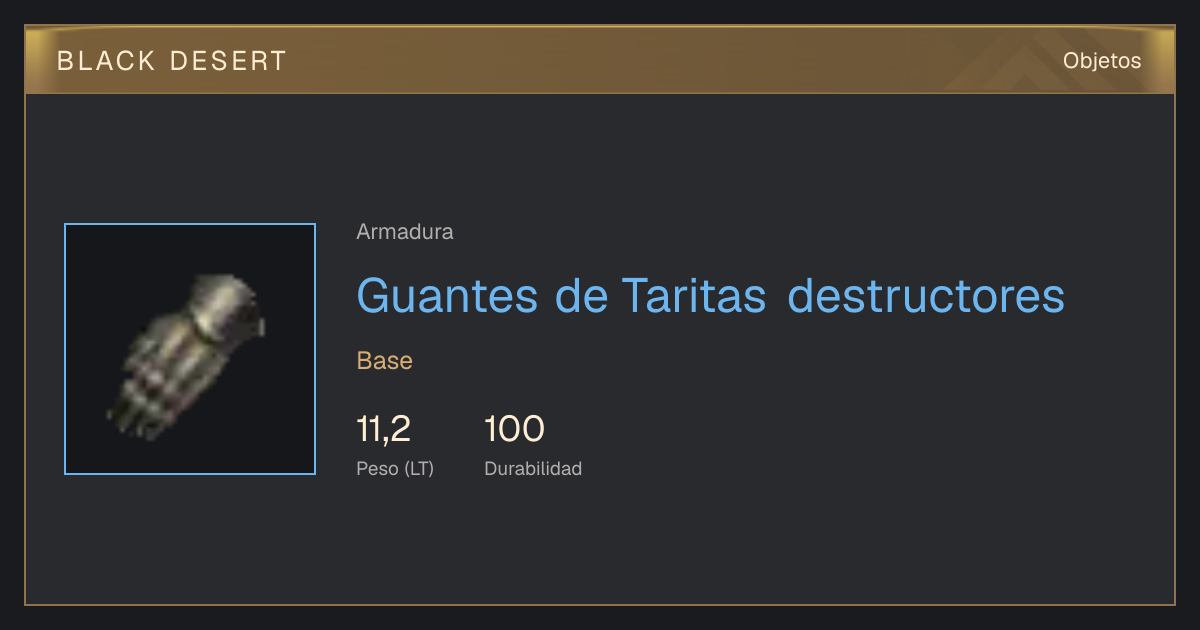Click the word Taritas in the title
Image resolution: width=1200 pixels, height=630 pixels.
click(694, 296)
